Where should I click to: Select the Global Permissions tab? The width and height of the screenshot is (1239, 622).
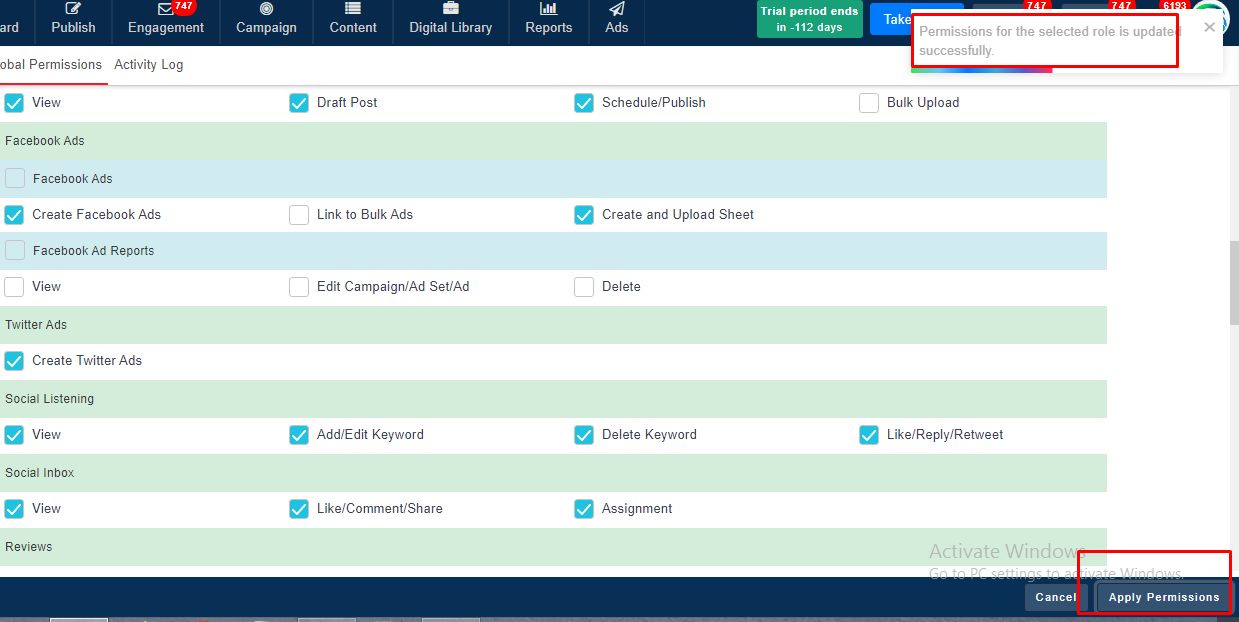click(x=50, y=65)
